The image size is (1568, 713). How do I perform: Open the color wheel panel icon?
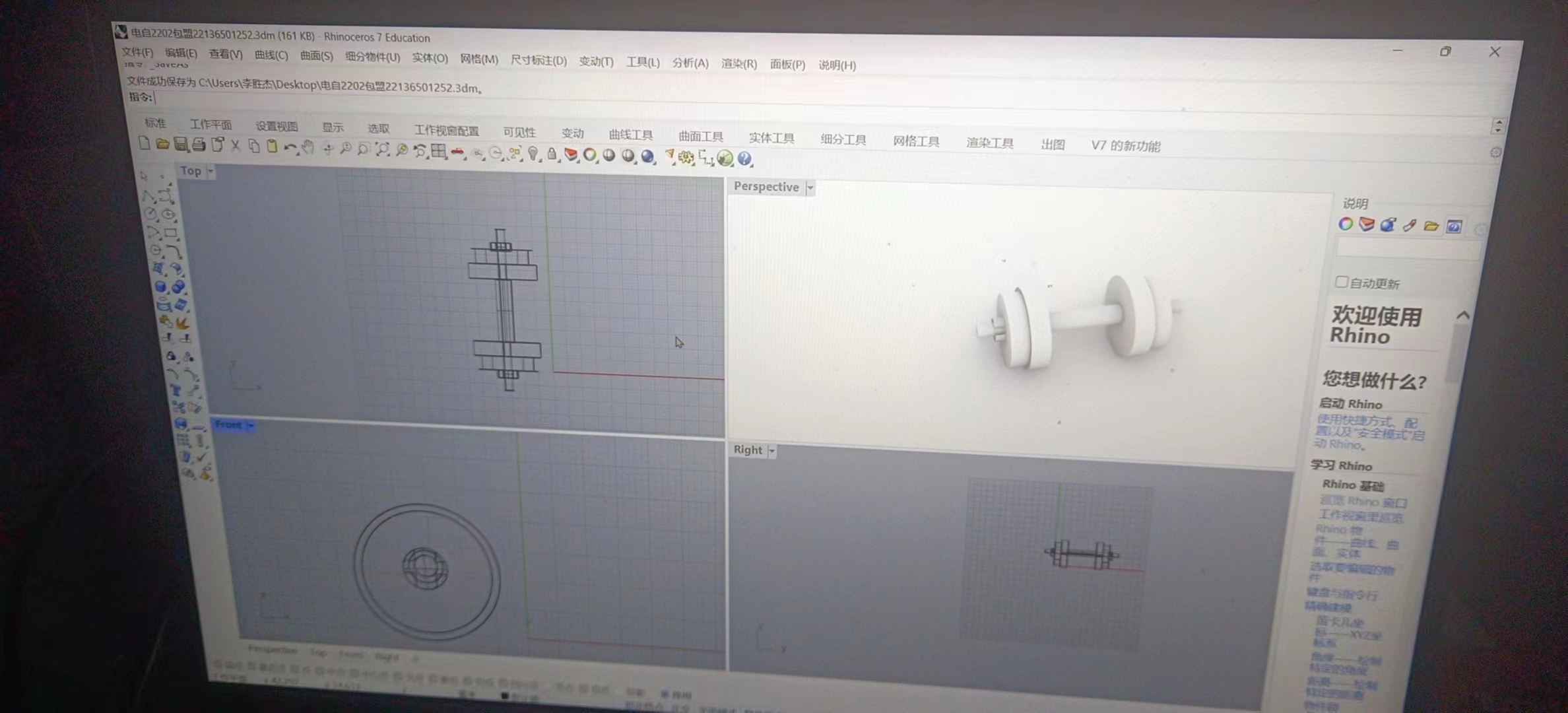point(1346,224)
